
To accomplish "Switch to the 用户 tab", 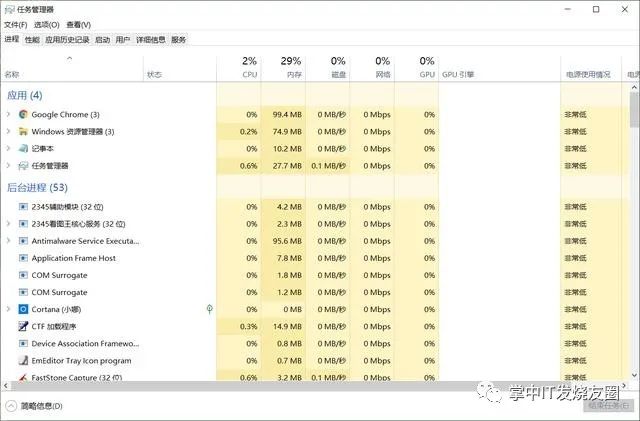I will point(123,40).
